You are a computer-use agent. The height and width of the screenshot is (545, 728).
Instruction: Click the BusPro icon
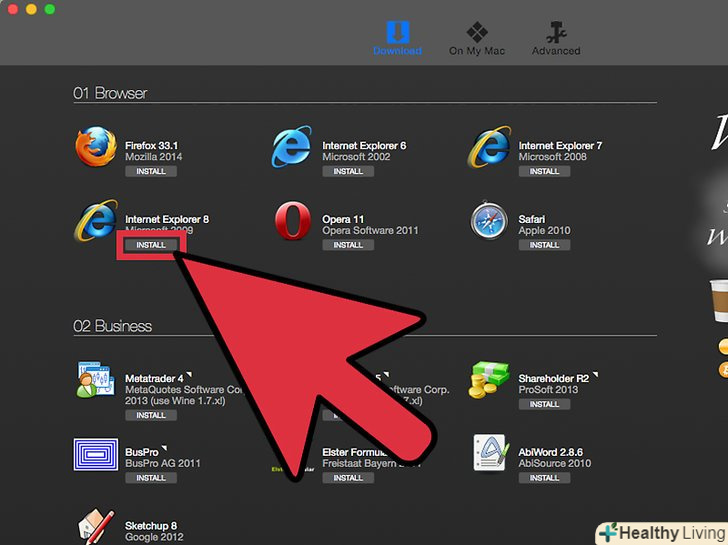[96, 454]
